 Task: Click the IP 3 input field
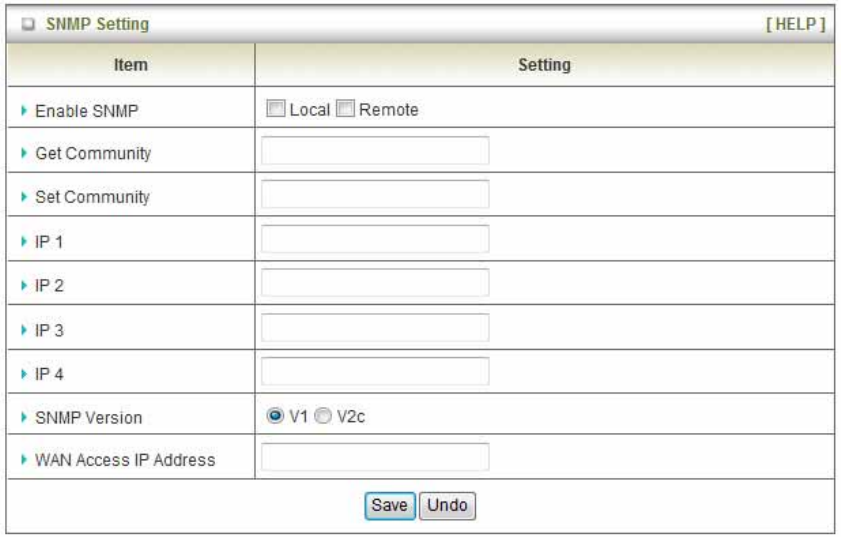click(375, 327)
